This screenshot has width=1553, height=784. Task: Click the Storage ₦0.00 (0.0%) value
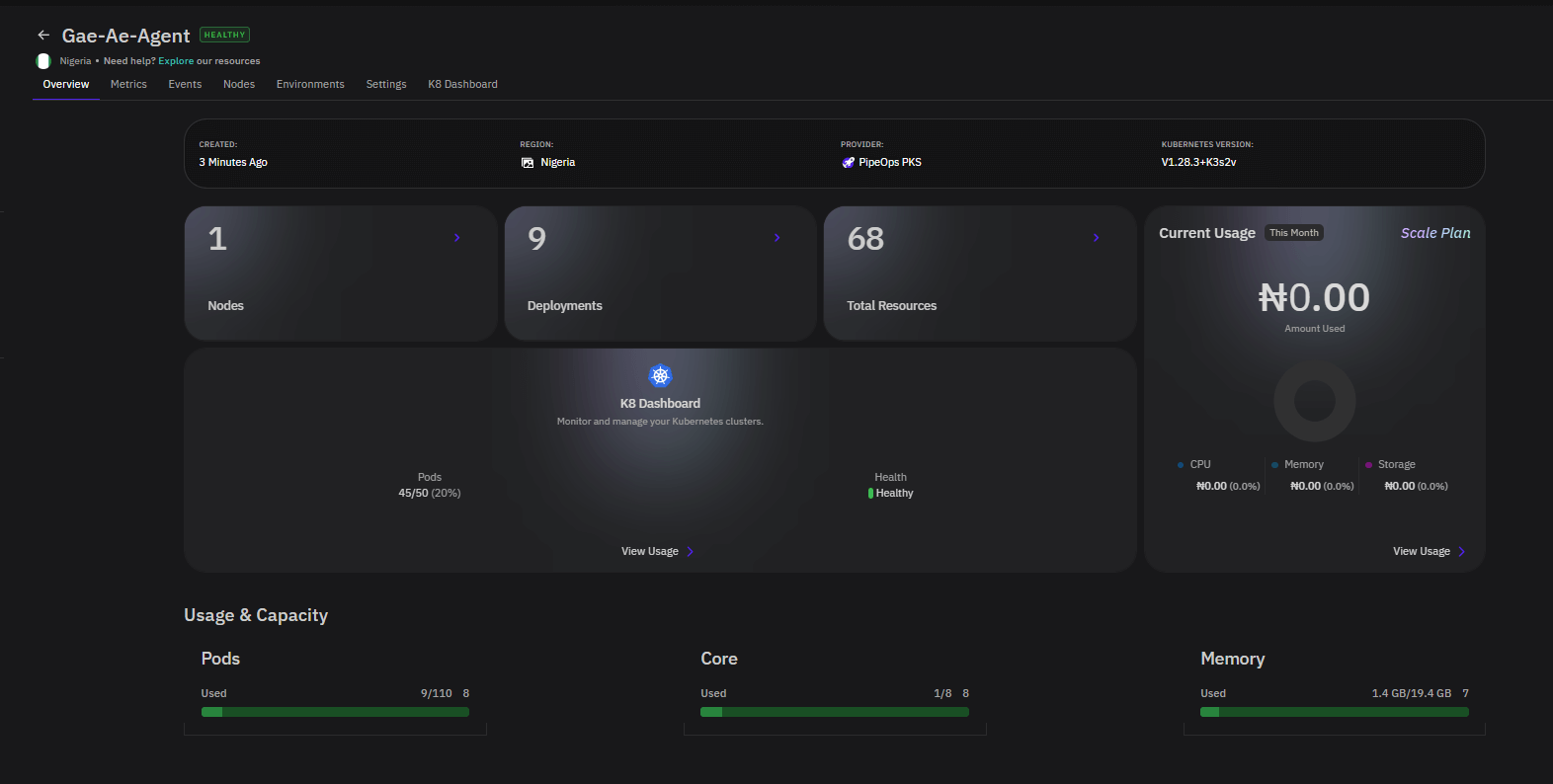1416,487
